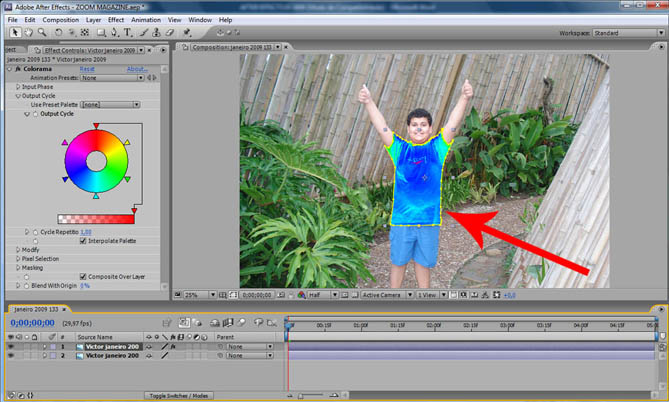
Task: Select the Eraser tool
Action: 171,32
